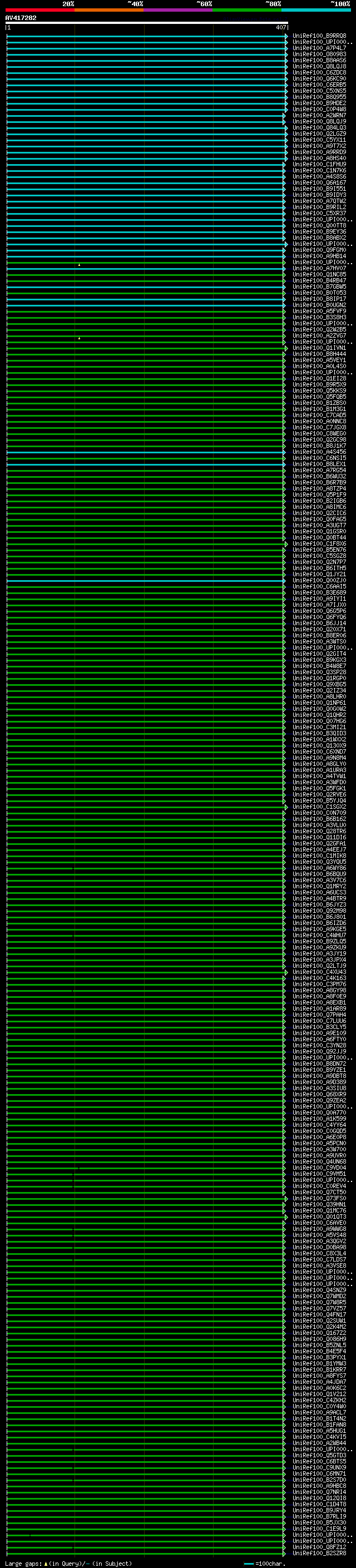The width and height of the screenshot is (356, 1568).
Task: Open UniRef100_Q8LQJ9 hit entry
Action: click(319, 121)
